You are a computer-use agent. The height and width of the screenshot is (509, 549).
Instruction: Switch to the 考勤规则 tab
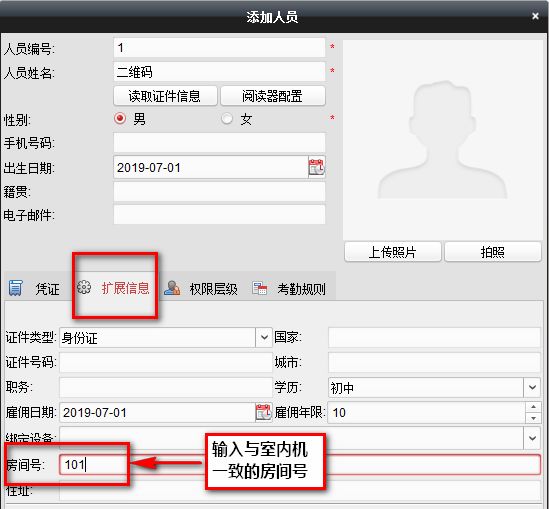click(x=289, y=289)
